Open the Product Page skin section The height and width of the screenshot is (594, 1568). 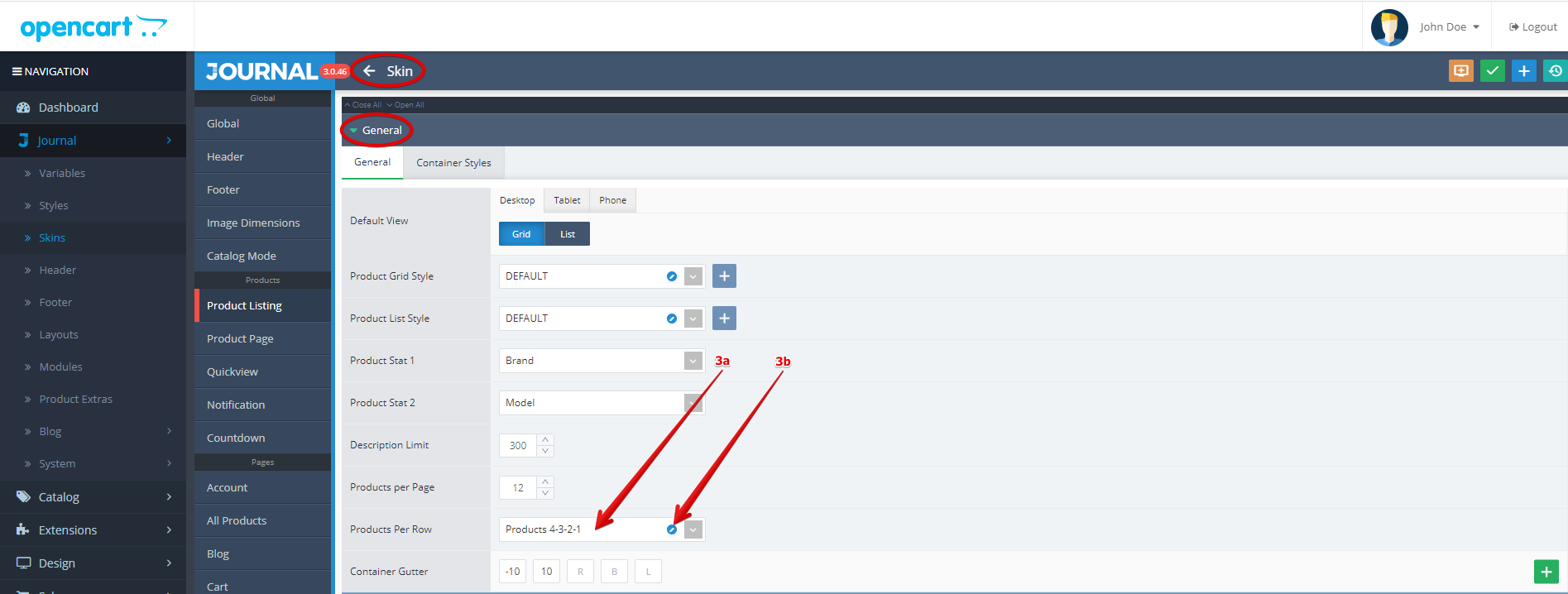coord(263,339)
